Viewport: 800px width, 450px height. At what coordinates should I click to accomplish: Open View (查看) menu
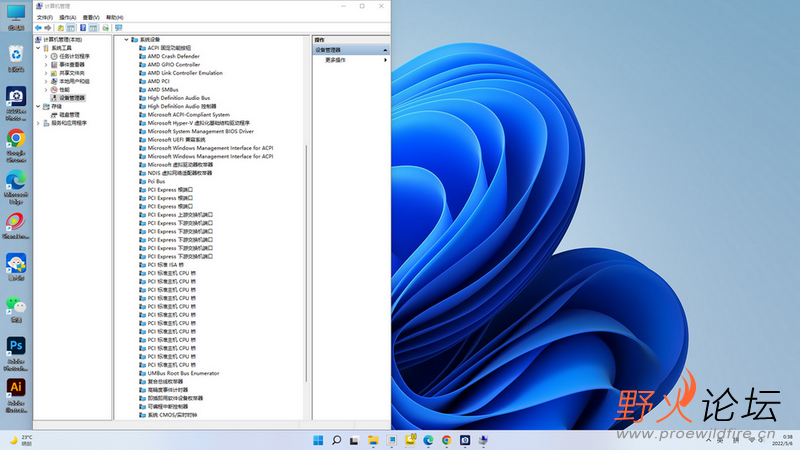(91, 17)
